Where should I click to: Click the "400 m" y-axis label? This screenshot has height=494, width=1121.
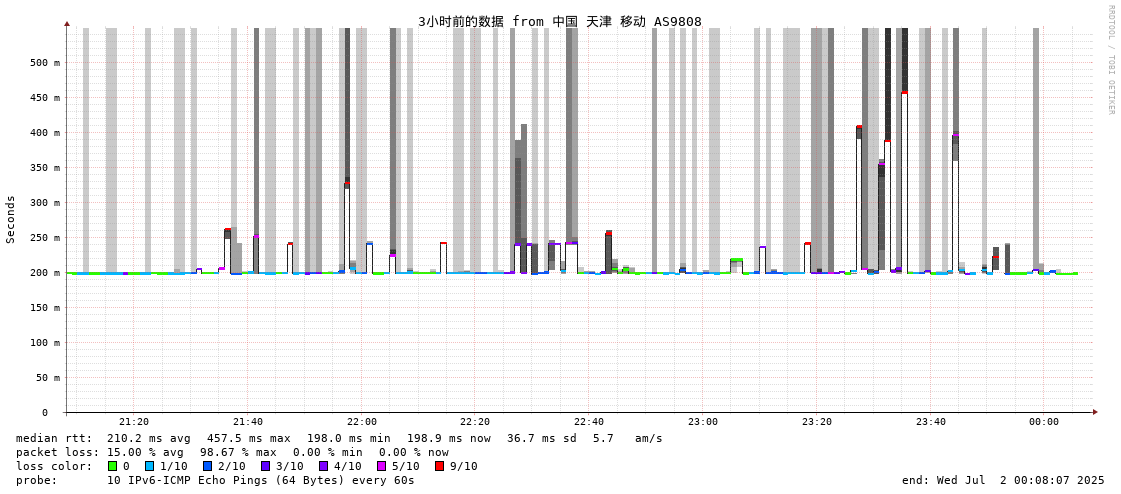pos(44,133)
